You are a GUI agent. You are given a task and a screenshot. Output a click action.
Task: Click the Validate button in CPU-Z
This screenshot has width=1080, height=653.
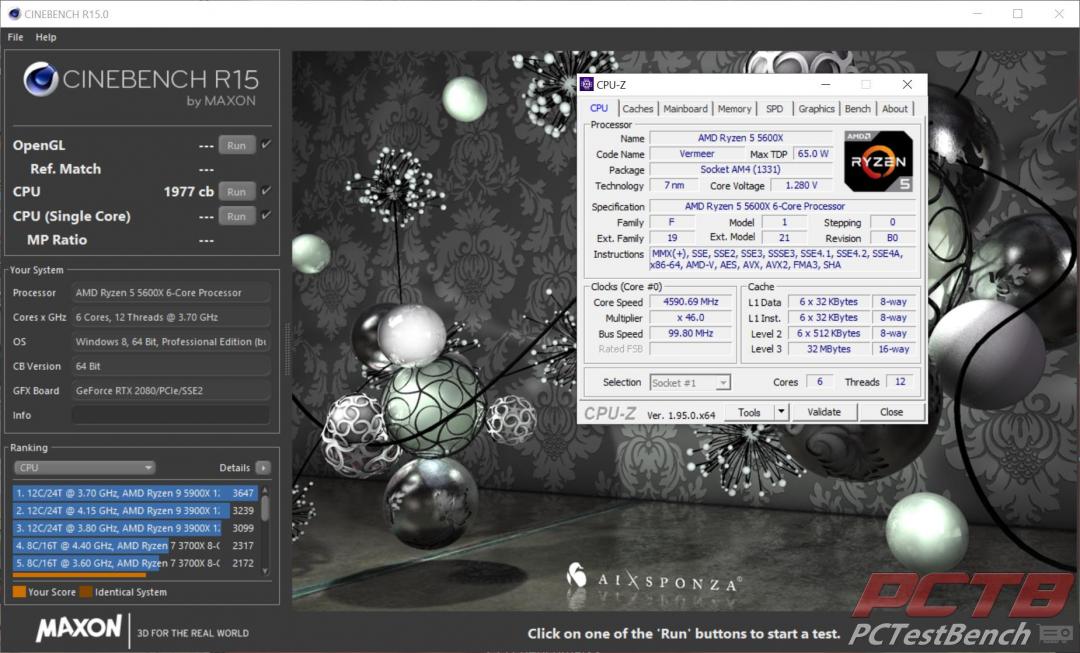click(824, 412)
